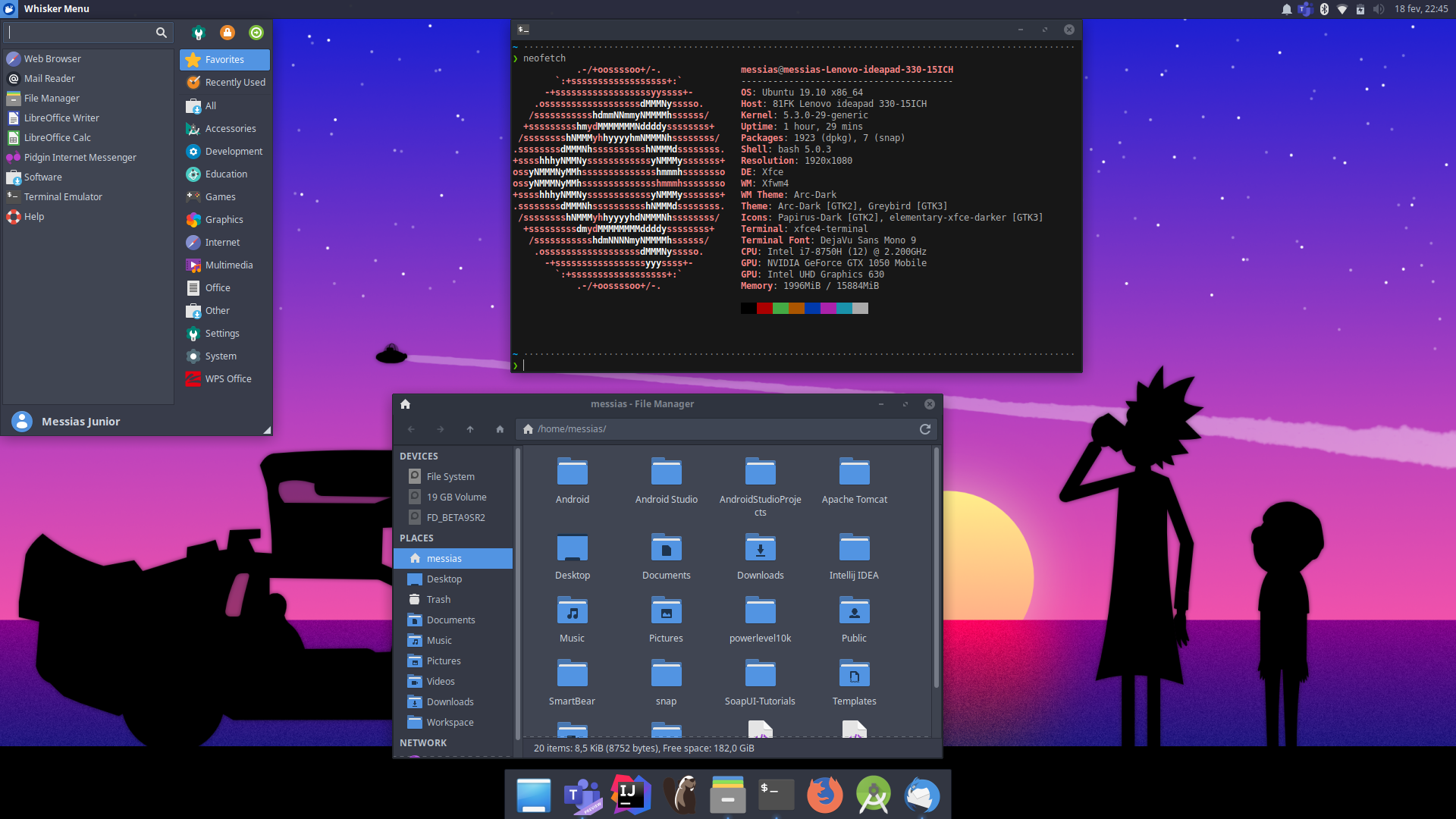Viewport: 1456px width, 819px height.
Task: Open Thunderbird from the dock
Action: (922, 795)
